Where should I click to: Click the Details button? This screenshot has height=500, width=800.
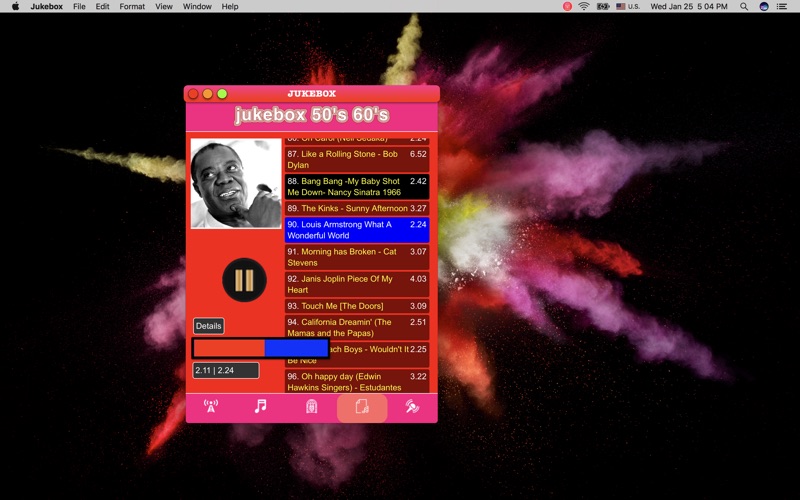(x=209, y=326)
